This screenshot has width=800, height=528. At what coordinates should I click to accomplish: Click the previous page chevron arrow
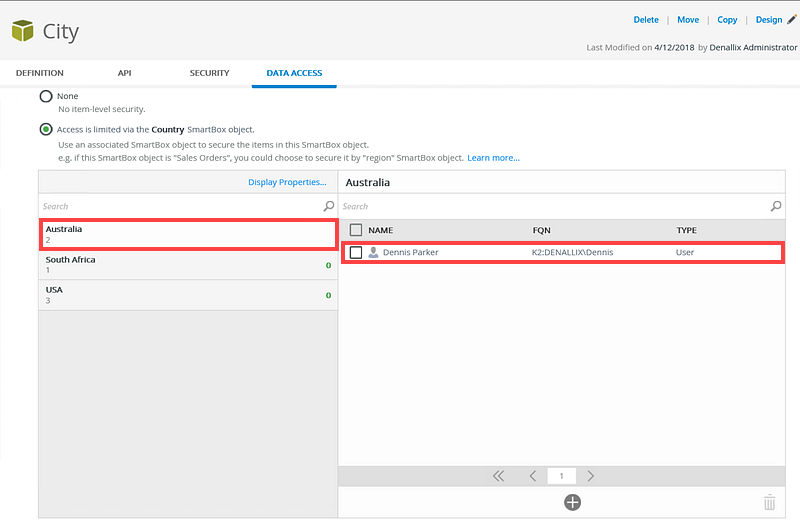point(533,476)
